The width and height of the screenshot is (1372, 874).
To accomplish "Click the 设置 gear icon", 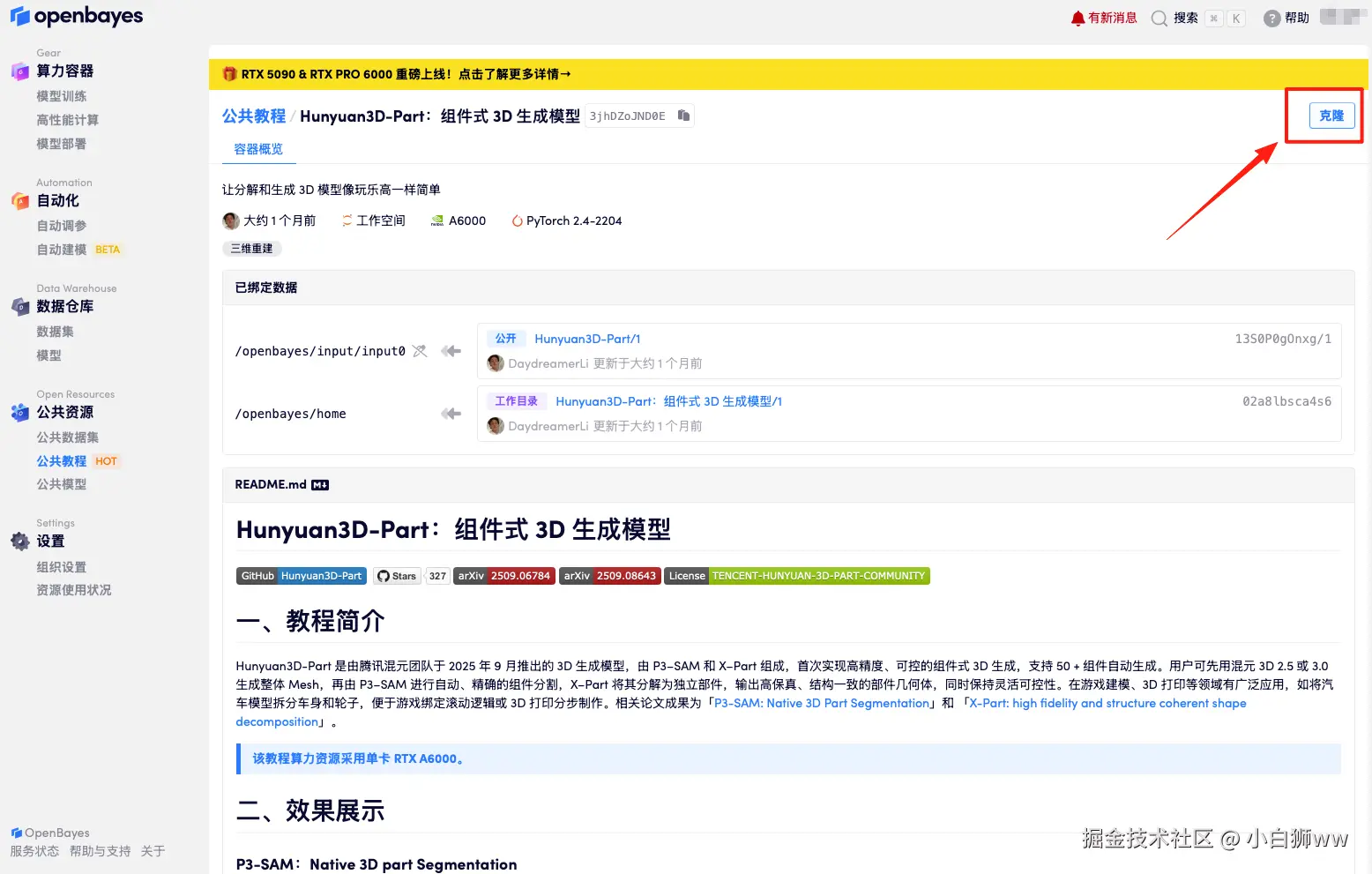I will coord(19,541).
